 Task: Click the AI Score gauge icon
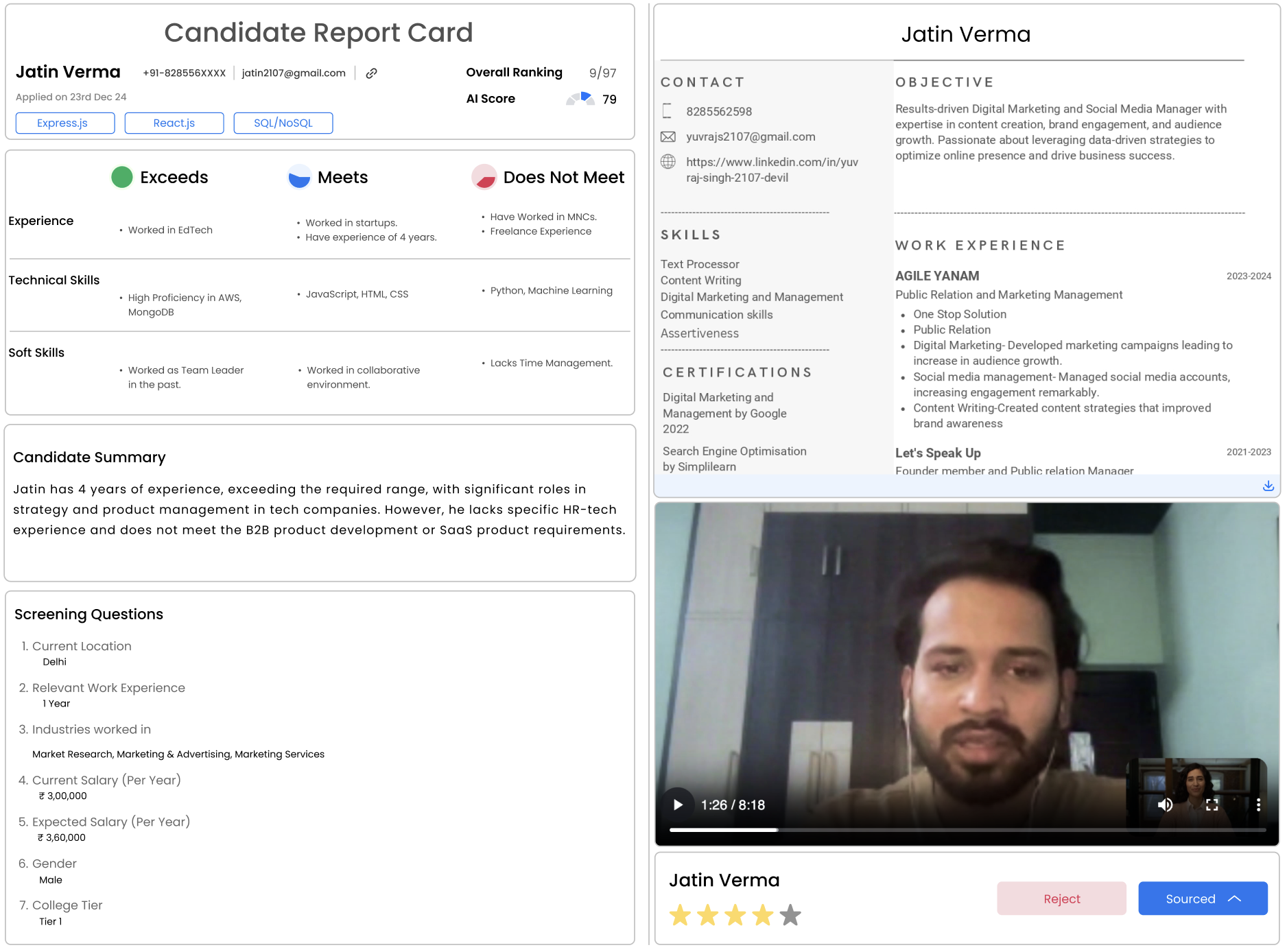coord(580,98)
